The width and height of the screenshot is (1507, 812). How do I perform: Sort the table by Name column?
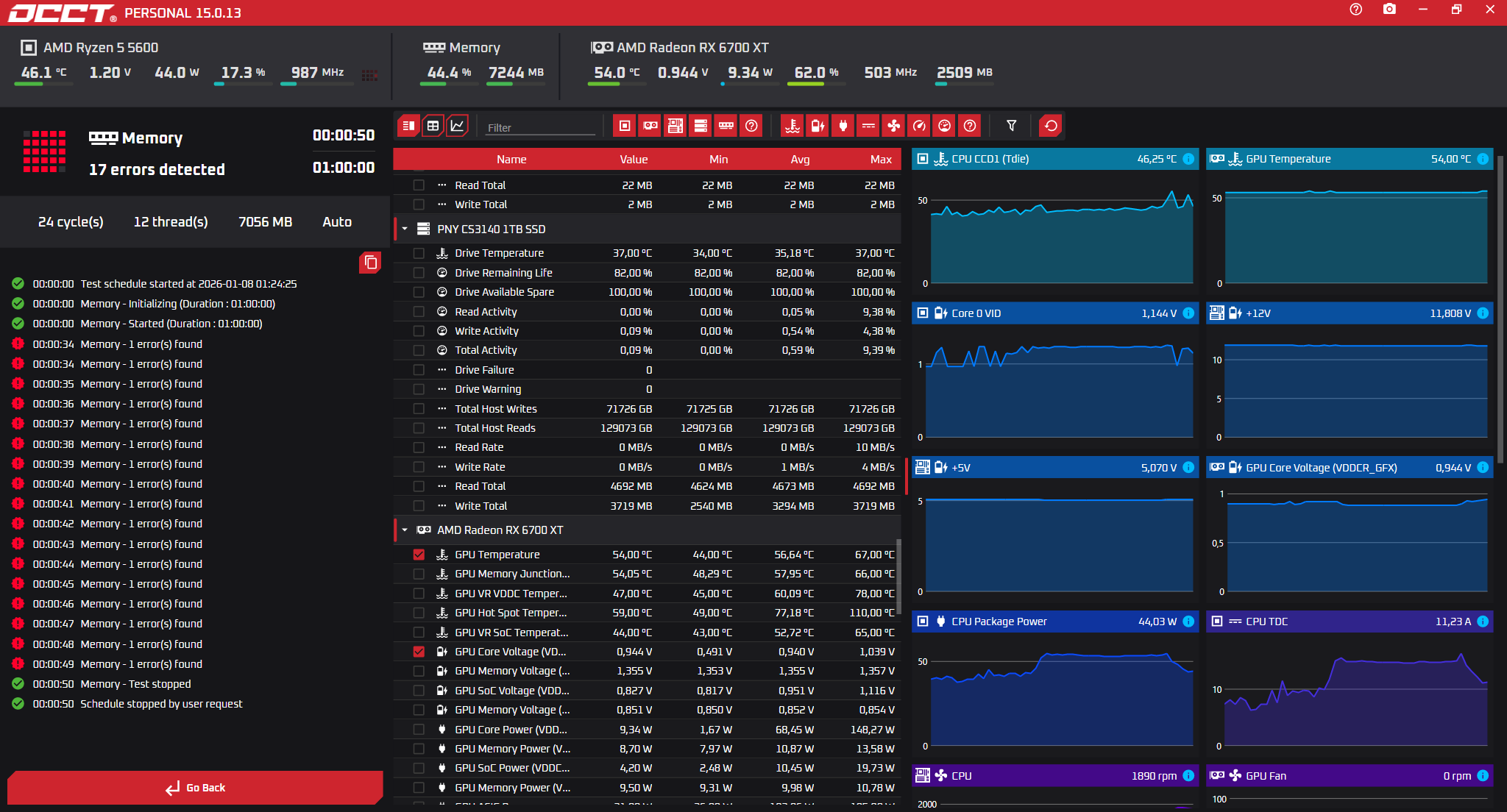tap(511, 160)
